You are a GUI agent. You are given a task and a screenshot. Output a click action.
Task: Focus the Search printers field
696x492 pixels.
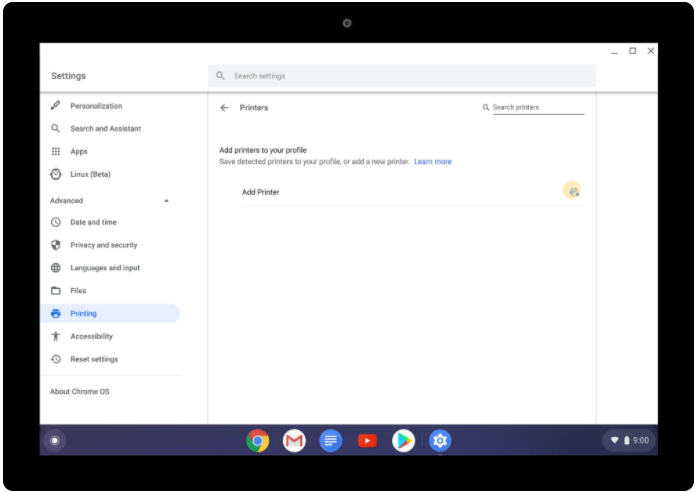[538, 107]
